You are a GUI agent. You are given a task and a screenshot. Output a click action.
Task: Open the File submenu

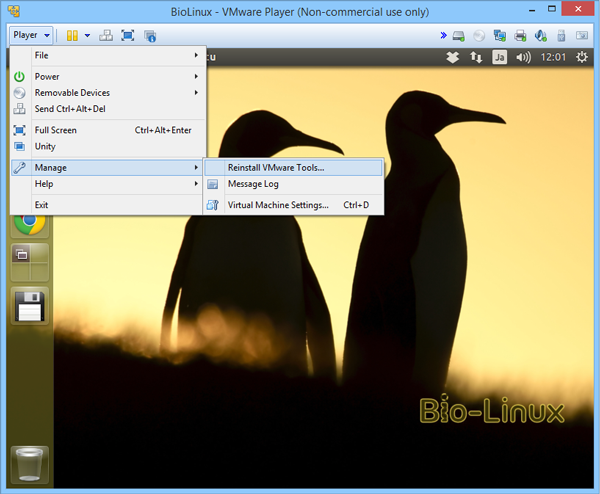coord(107,55)
